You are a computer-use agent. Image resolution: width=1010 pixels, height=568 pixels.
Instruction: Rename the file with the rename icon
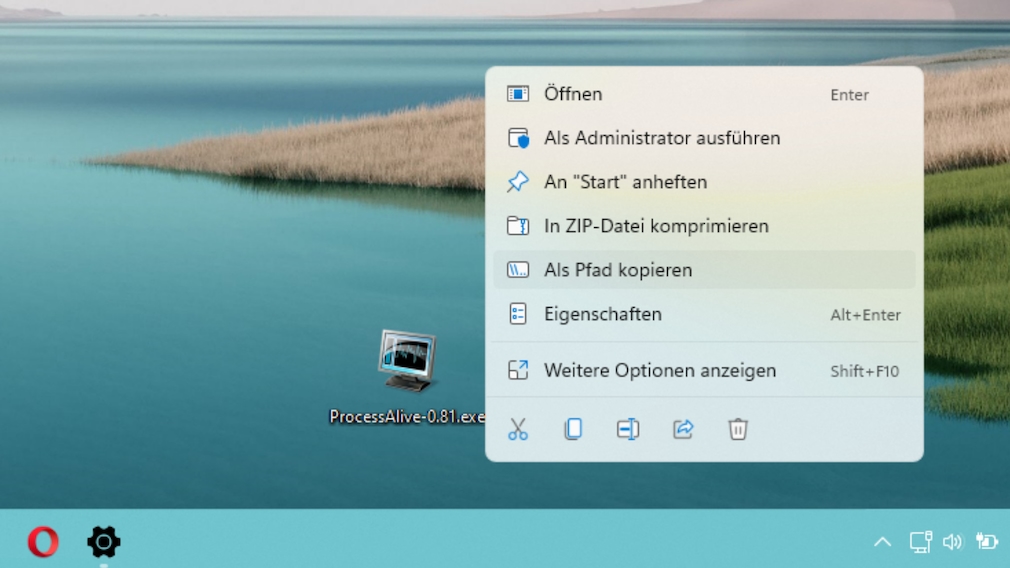click(628, 429)
